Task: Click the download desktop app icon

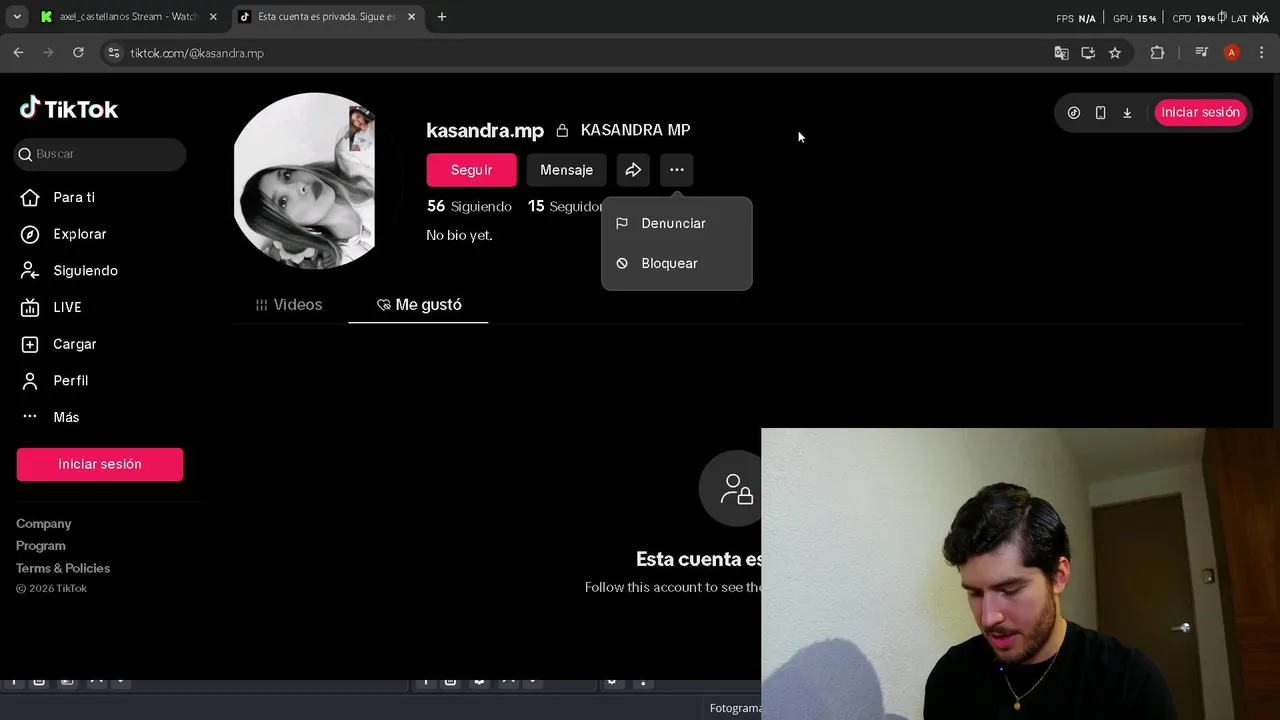Action: point(1127,113)
